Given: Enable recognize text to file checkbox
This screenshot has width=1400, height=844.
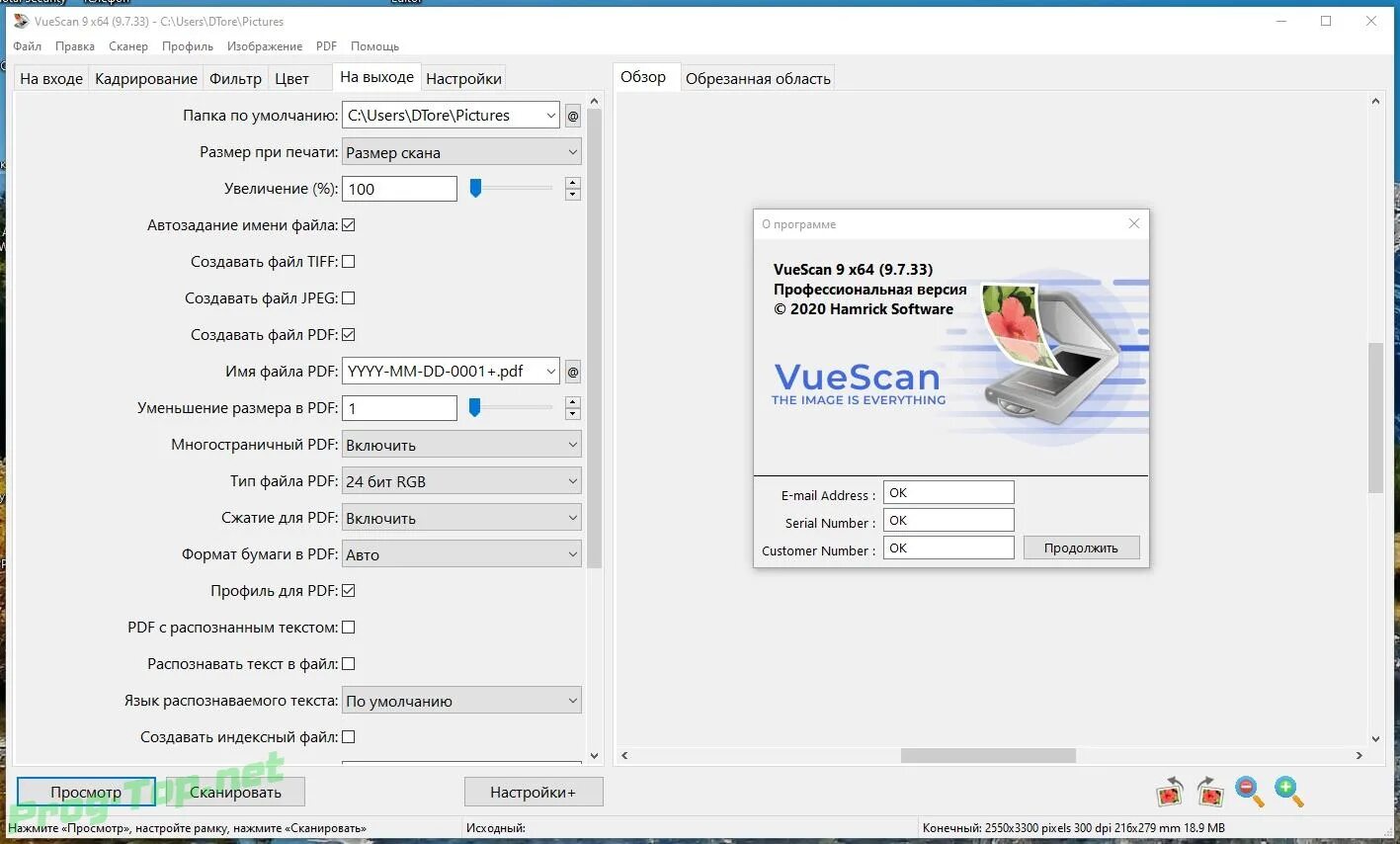Looking at the screenshot, I should point(348,664).
